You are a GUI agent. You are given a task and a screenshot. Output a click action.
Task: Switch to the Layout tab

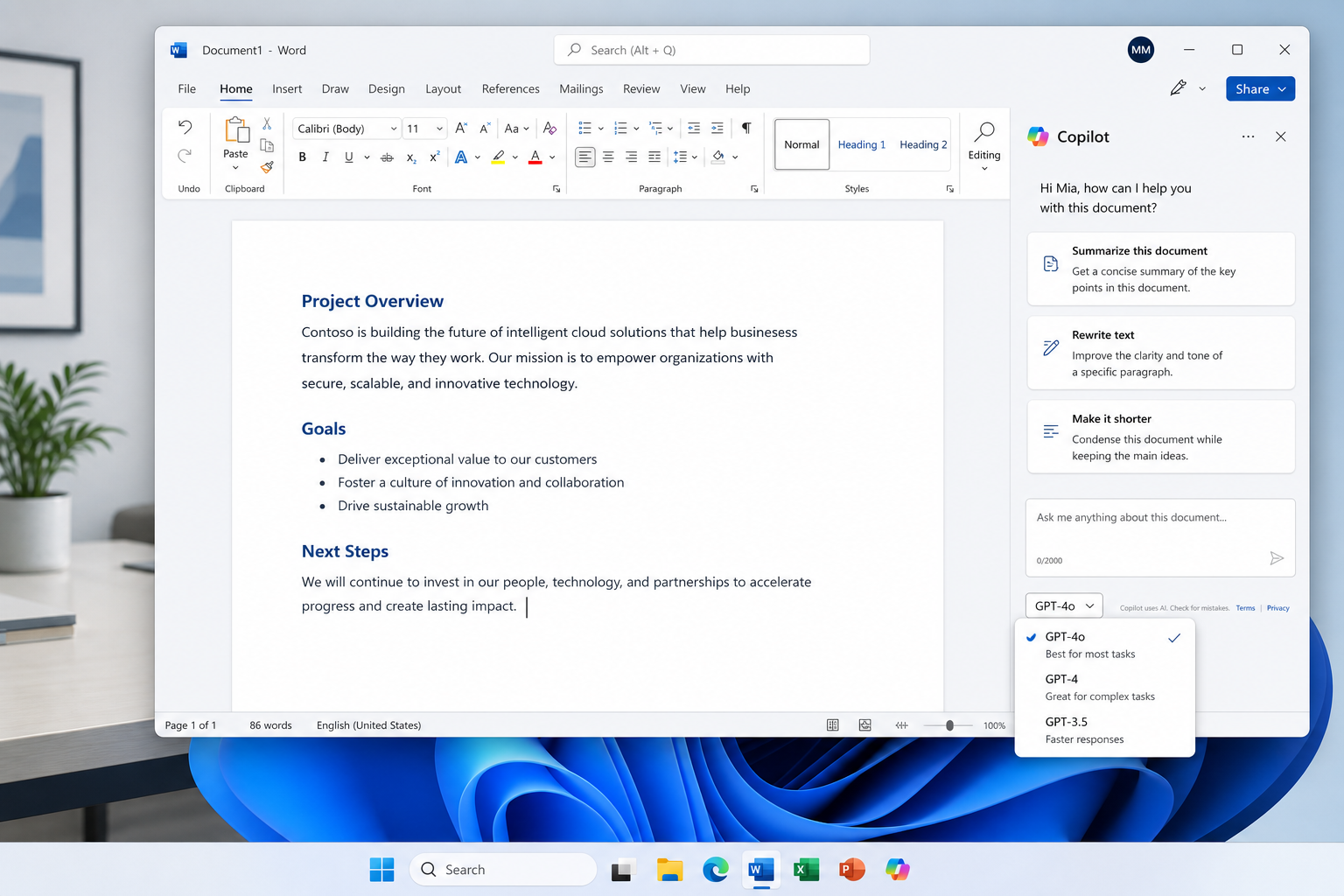click(444, 89)
